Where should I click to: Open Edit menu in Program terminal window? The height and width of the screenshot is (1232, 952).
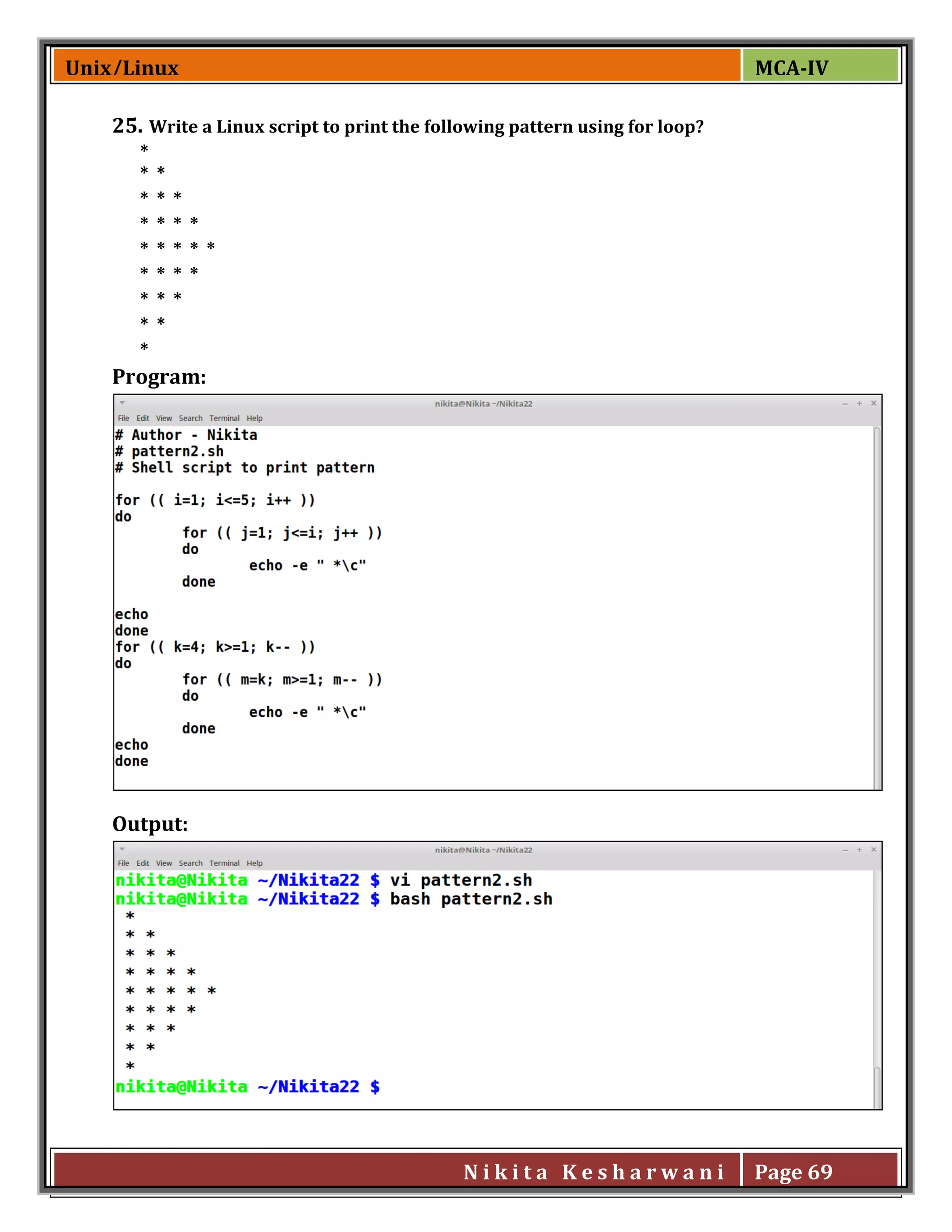143,418
